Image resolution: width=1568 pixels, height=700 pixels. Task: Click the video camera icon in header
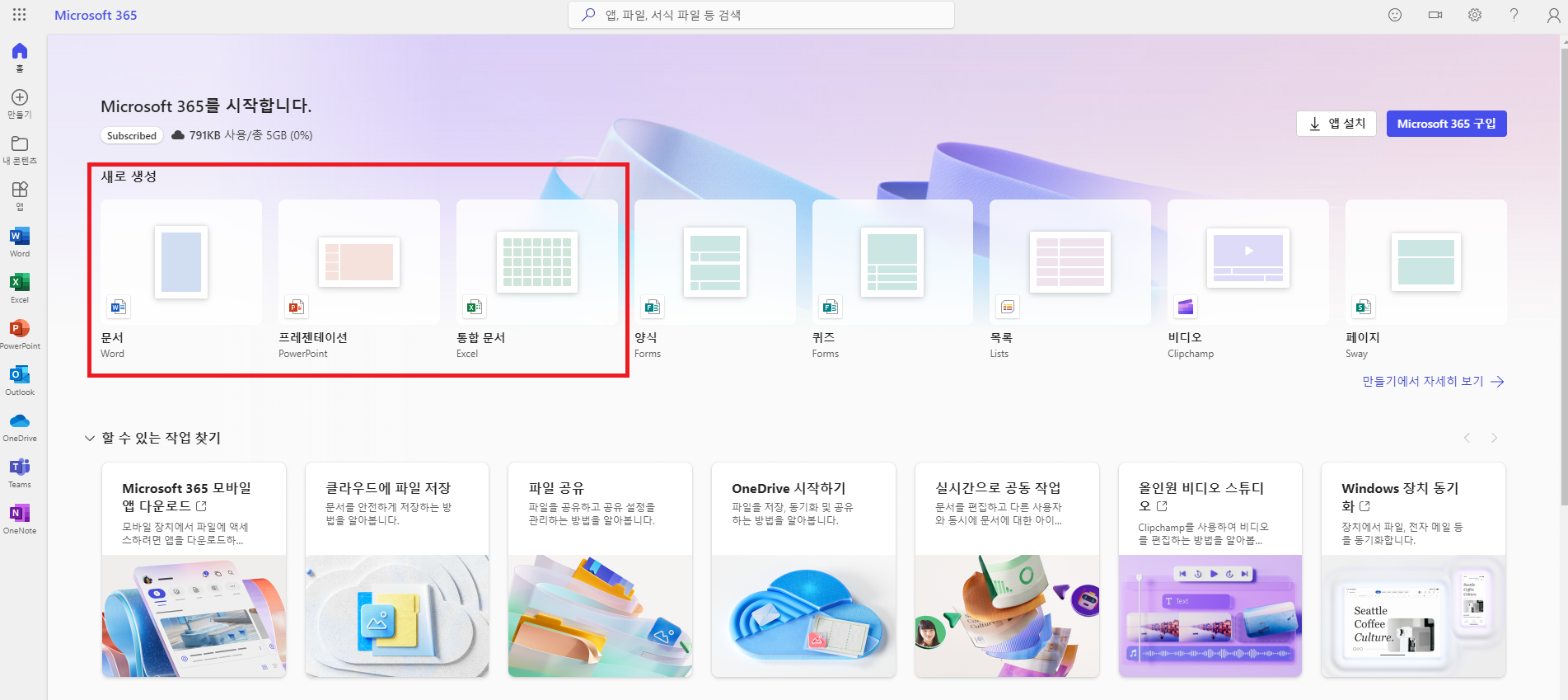point(1435,15)
